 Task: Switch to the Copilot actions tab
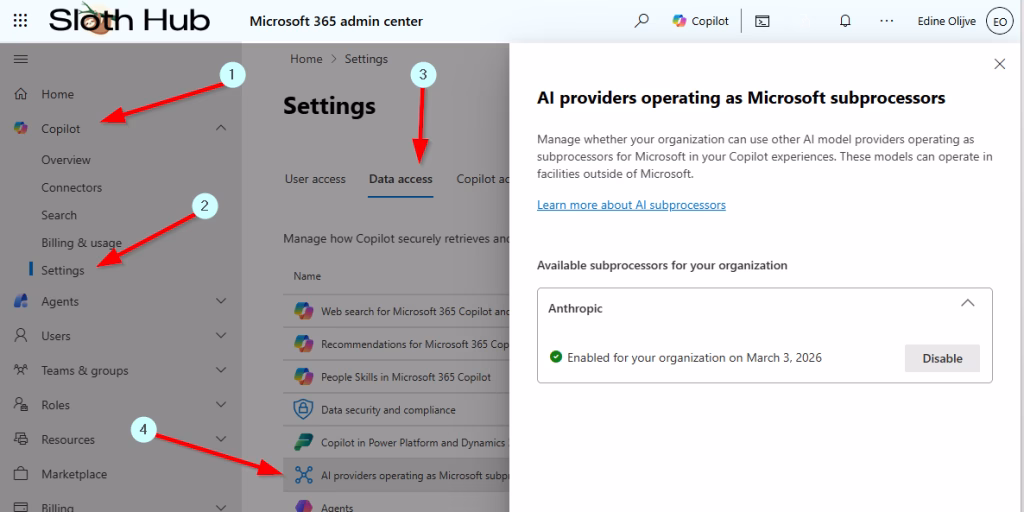point(483,179)
